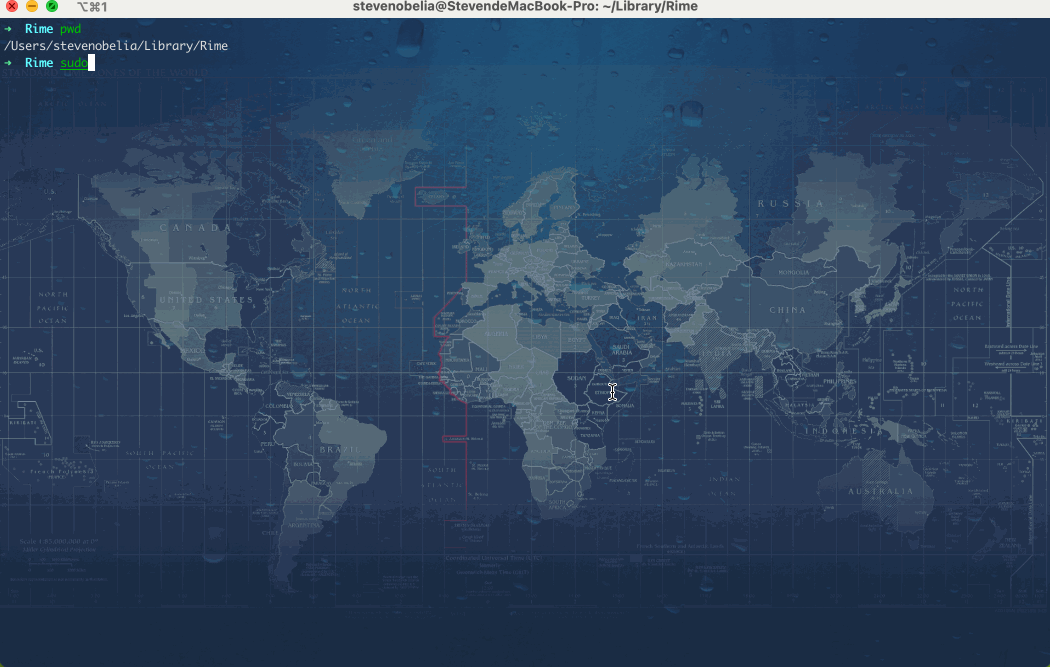Click the window title showing ~/Library/Rime
This screenshot has height=667, width=1050.
[525, 7]
